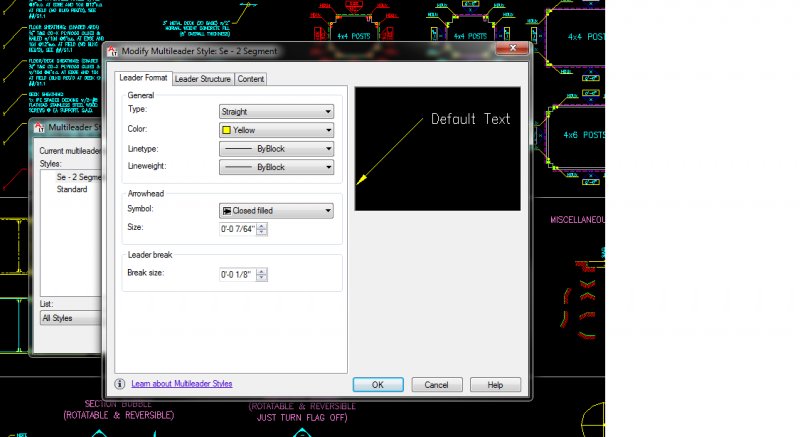The image size is (800, 437).
Task: Click the arrowhead Size input field
Action: tap(238, 229)
